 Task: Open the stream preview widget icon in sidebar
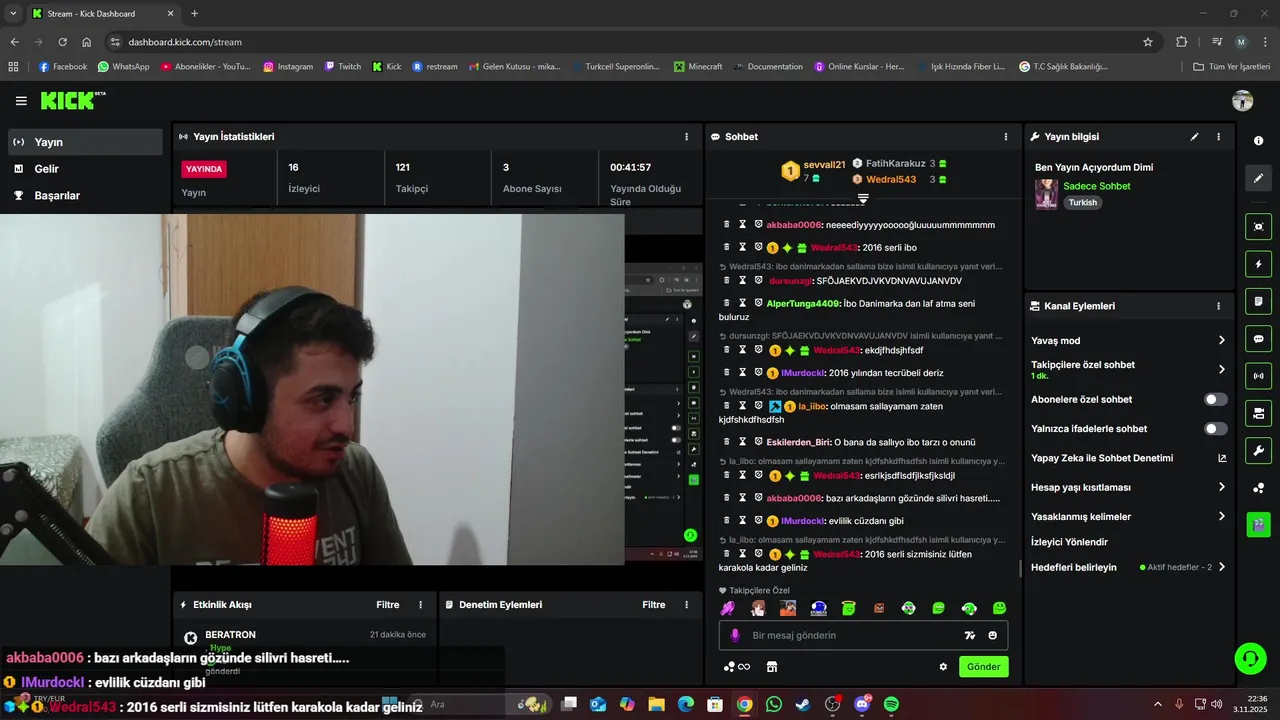tap(1258, 227)
